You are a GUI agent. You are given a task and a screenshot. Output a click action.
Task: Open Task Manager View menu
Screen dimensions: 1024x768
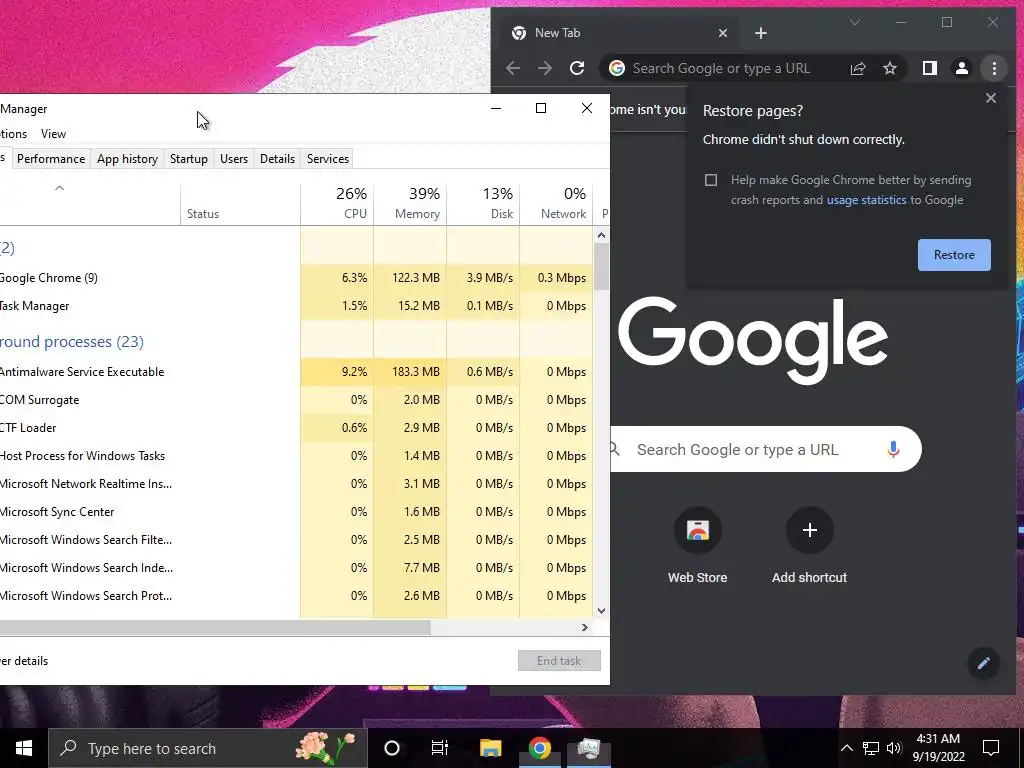click(x=54, y=134)
